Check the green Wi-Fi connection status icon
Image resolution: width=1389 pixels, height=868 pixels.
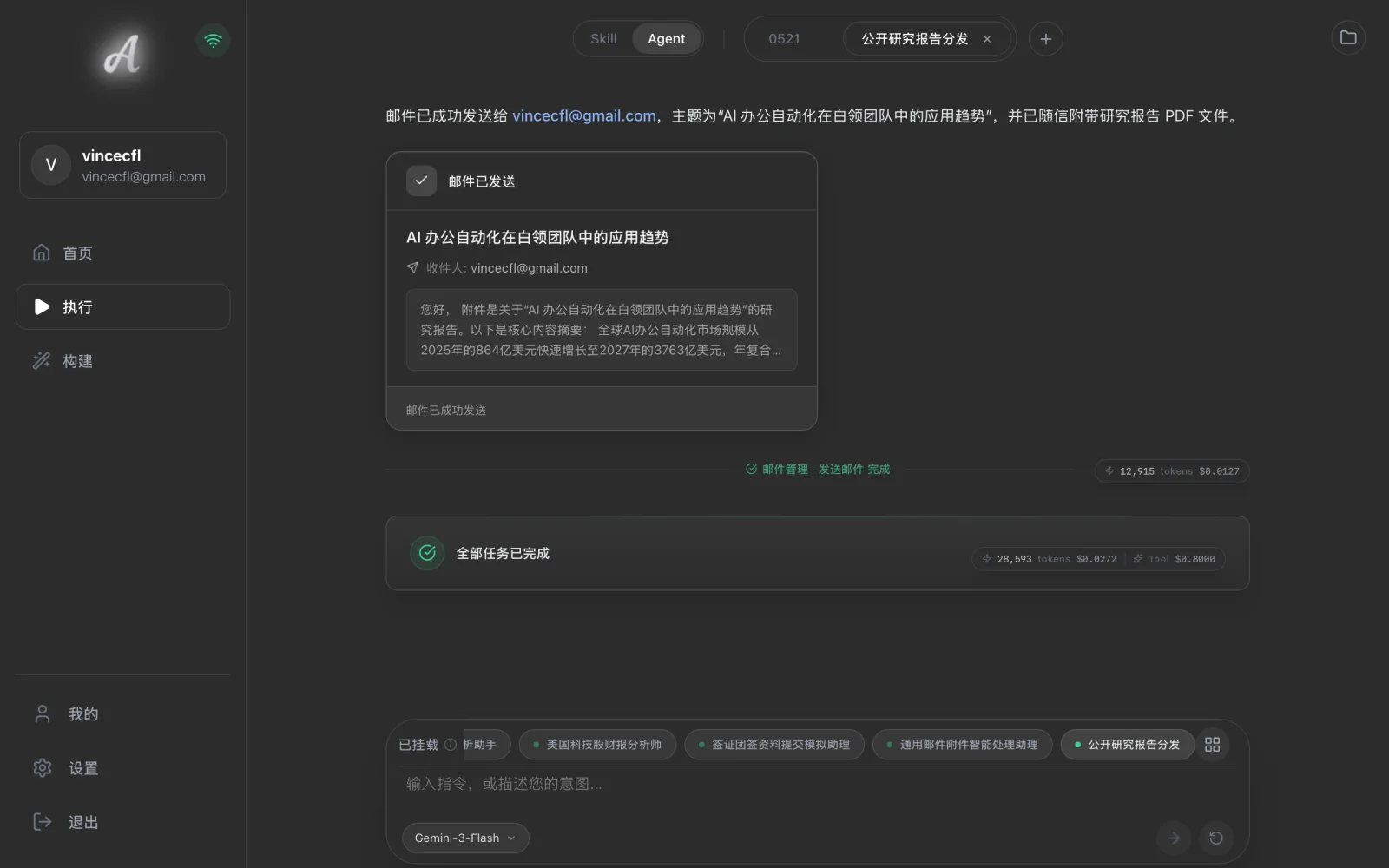click(213, 40)
